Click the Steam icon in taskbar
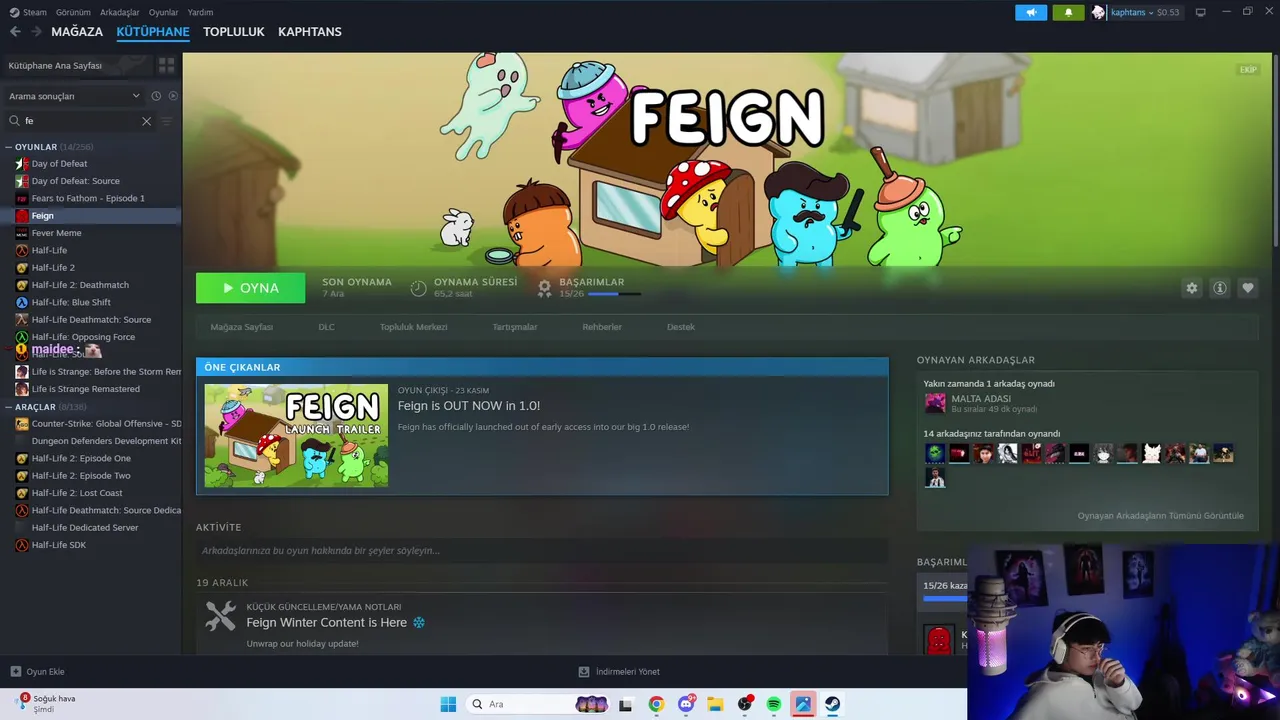The height and width of the screenshot is (720, 1280). (832, 704)
